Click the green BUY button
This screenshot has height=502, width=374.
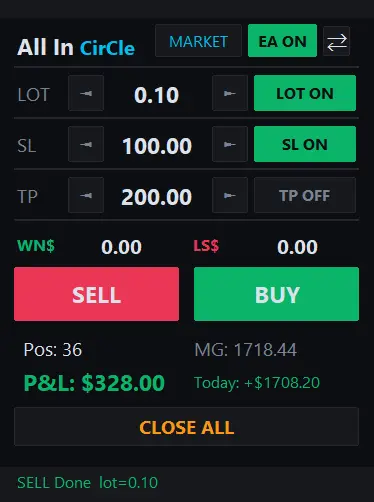tap(276, 294)
